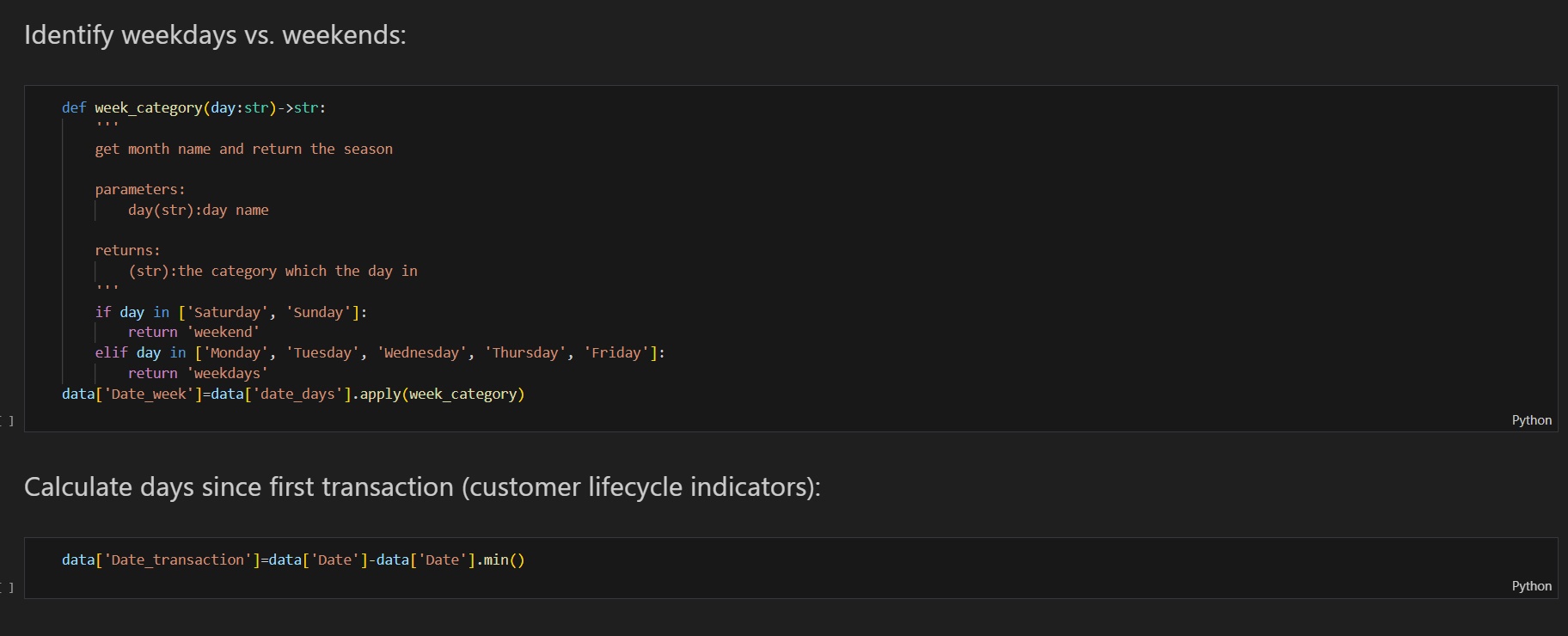Click the Python language label of first cell
1568x636 pixels.
point(1531,420)
